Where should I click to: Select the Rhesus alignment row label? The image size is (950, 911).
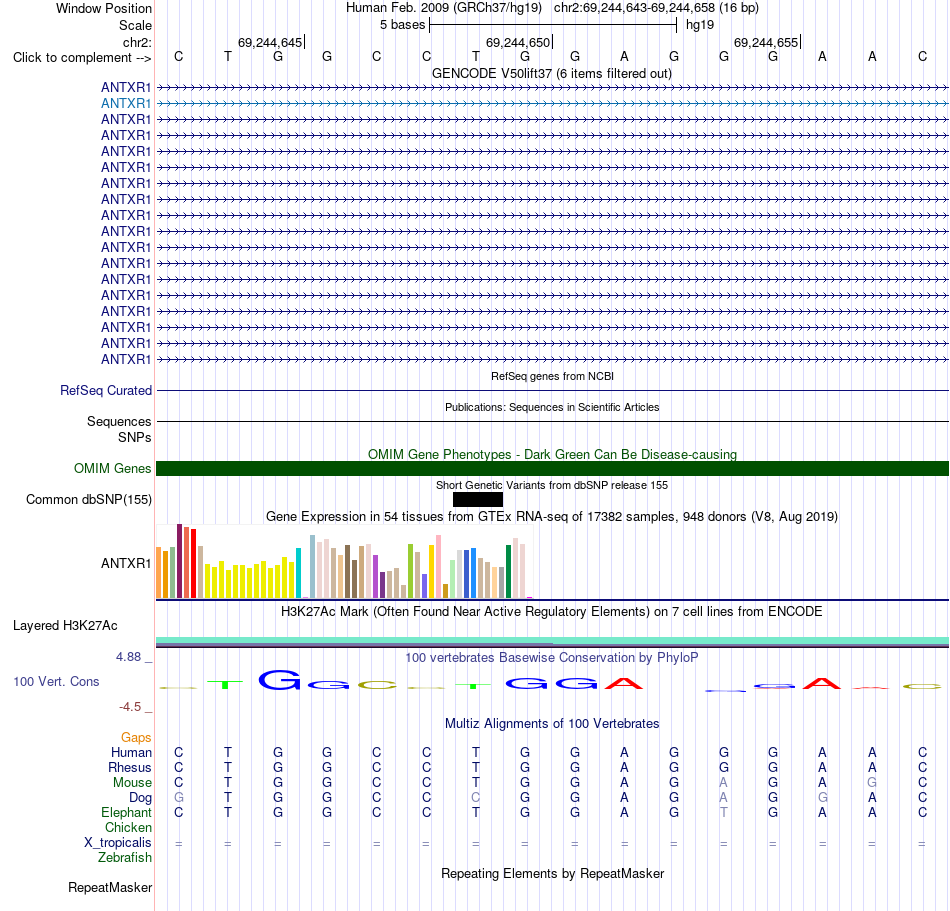[x=130, y=767]
